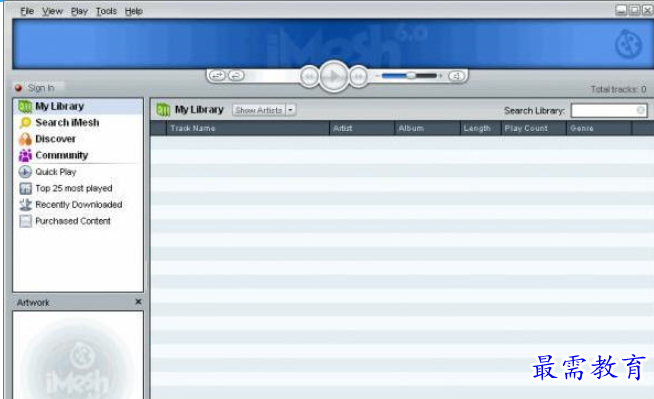Expand the Show Artists dropdown arrow
Screen dimensions: 654x399
coord(291,110)
